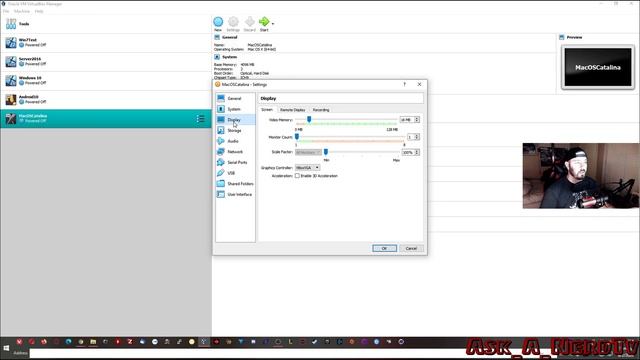Open the MacOSCatalina machine list menu icon
640x360 pixels.
200,118
